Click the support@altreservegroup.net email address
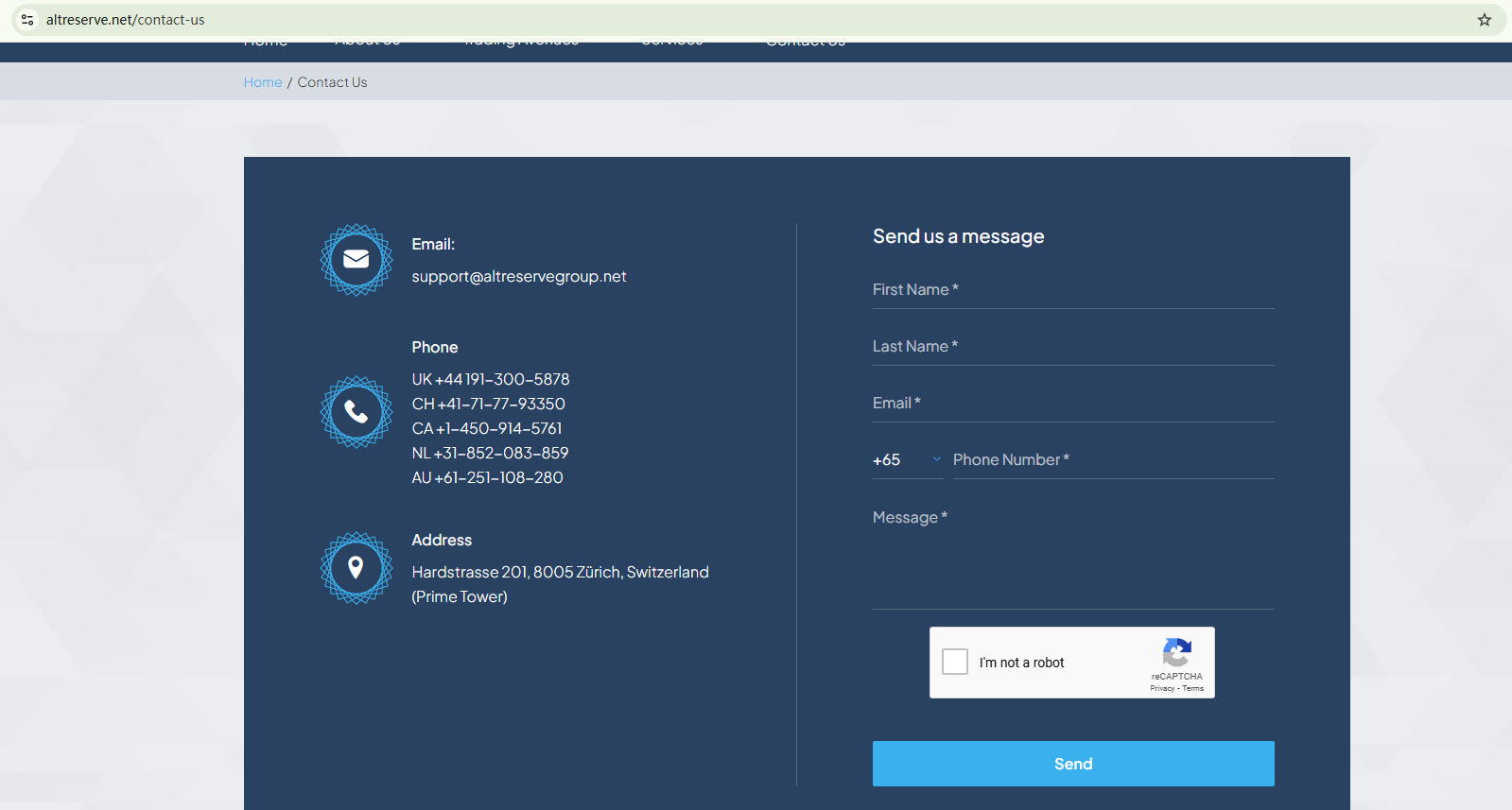 pyautogui.click(x=518, y=277)
